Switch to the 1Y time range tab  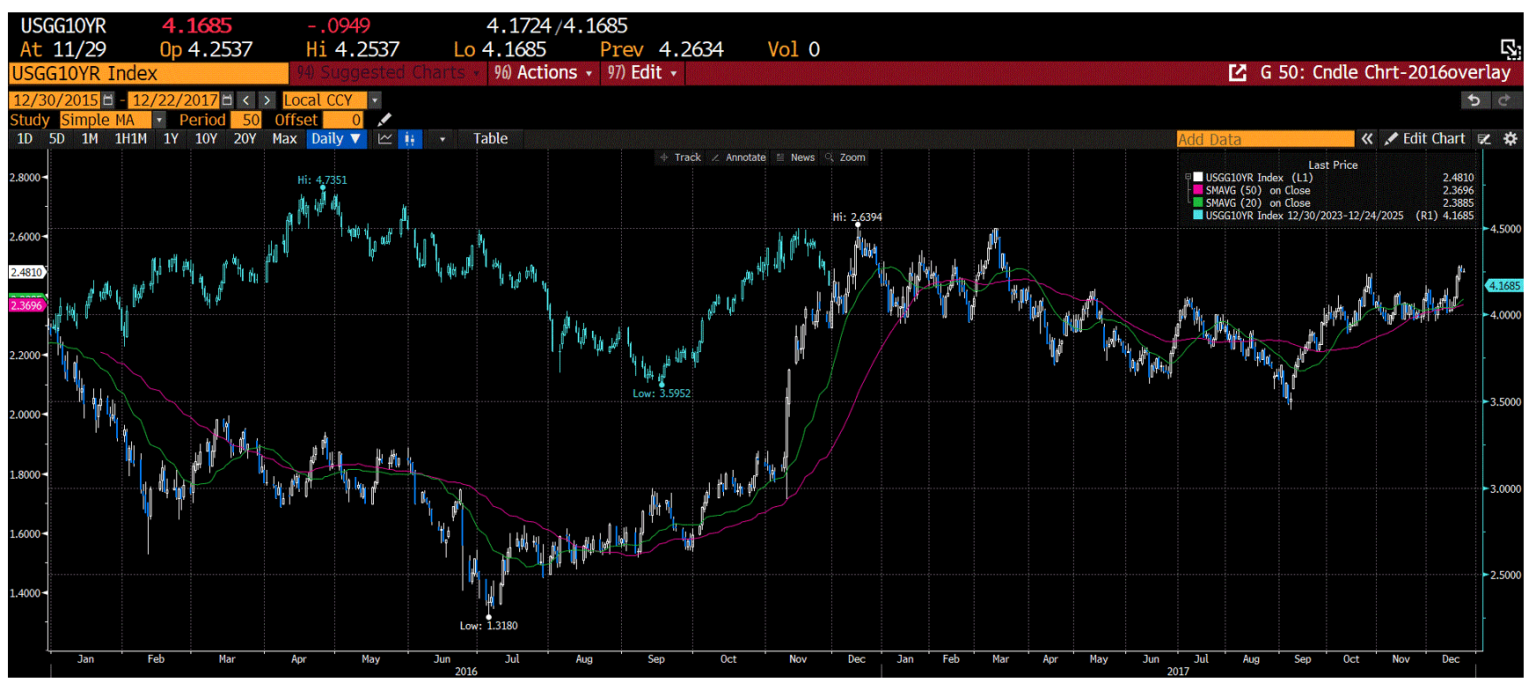pyautogui.click(x=170, y=139)
